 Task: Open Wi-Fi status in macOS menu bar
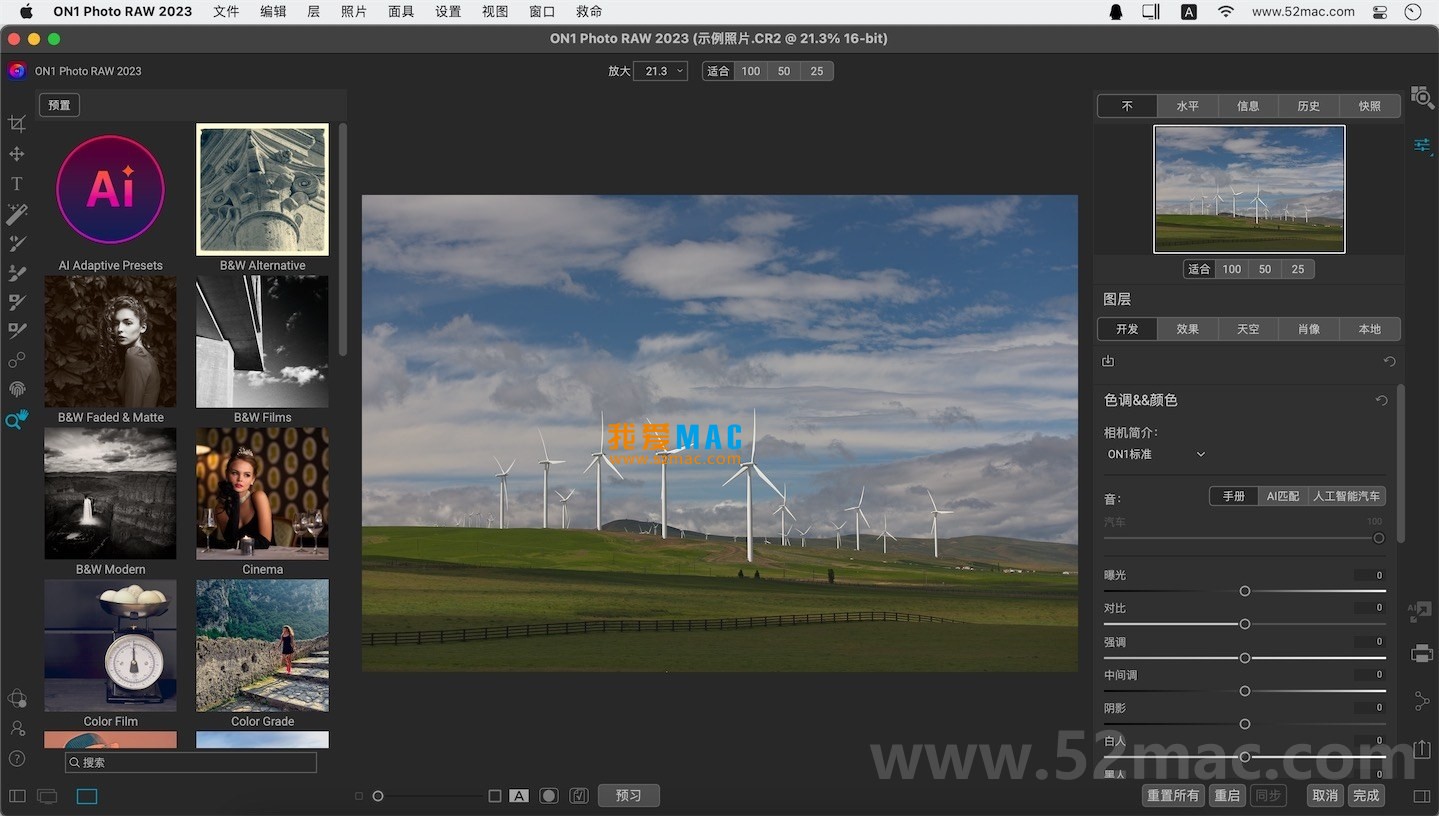point(1226,12)
